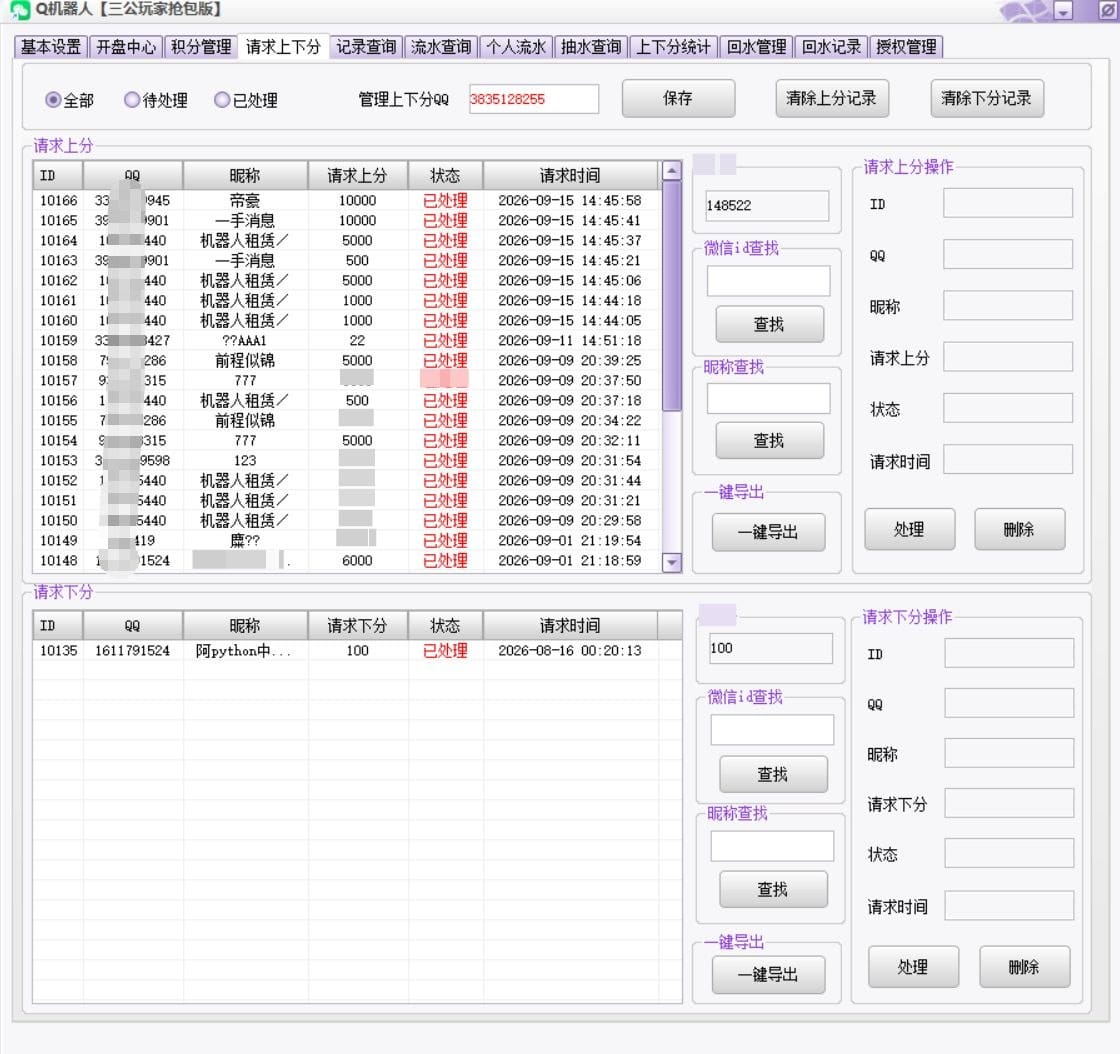Click the 昵称查找 input in 请求上分 section
Image resolution: width=1120 pixels, height=1054 pixels.
point(769,399)
